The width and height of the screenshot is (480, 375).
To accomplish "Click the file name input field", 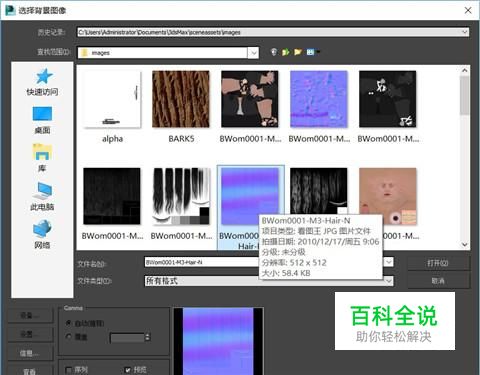I will coord(202,262).
